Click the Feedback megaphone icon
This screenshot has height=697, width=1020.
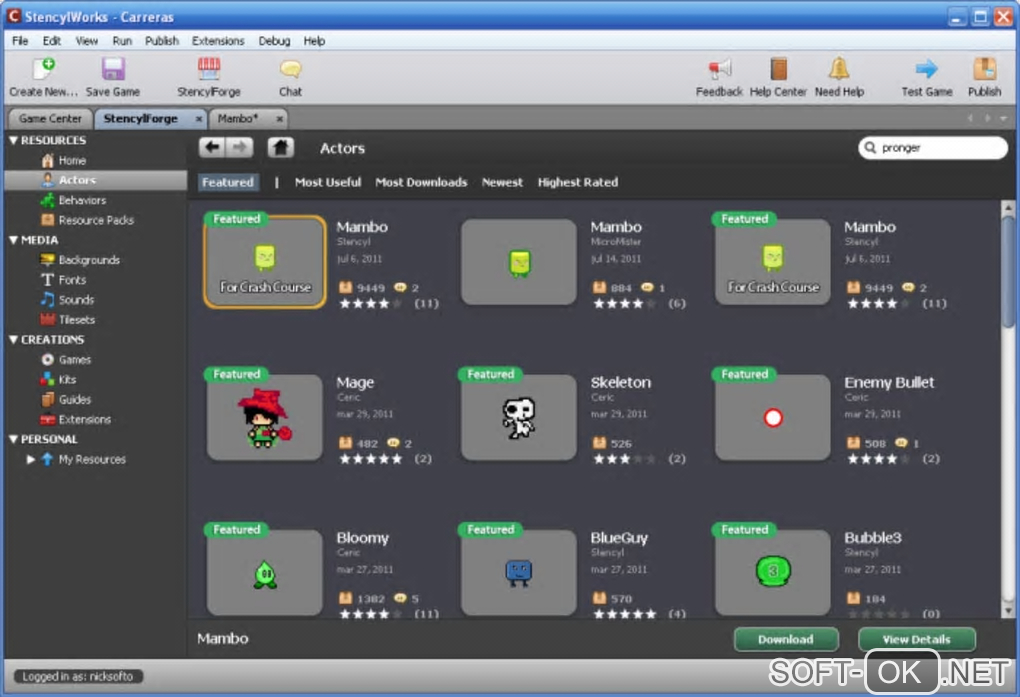tap(719, 69)
